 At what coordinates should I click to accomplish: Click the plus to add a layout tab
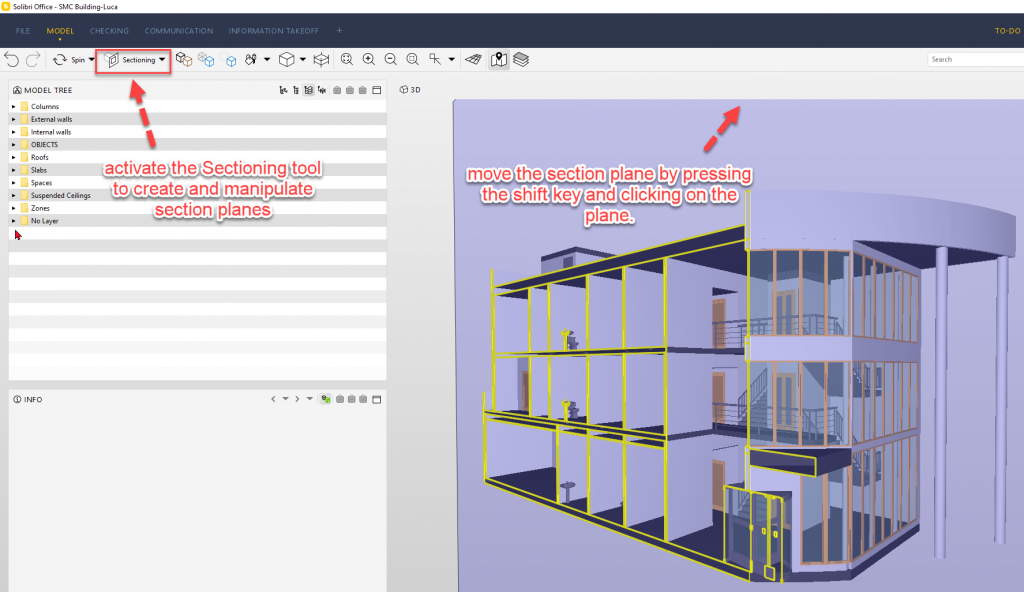click(339, 30)
